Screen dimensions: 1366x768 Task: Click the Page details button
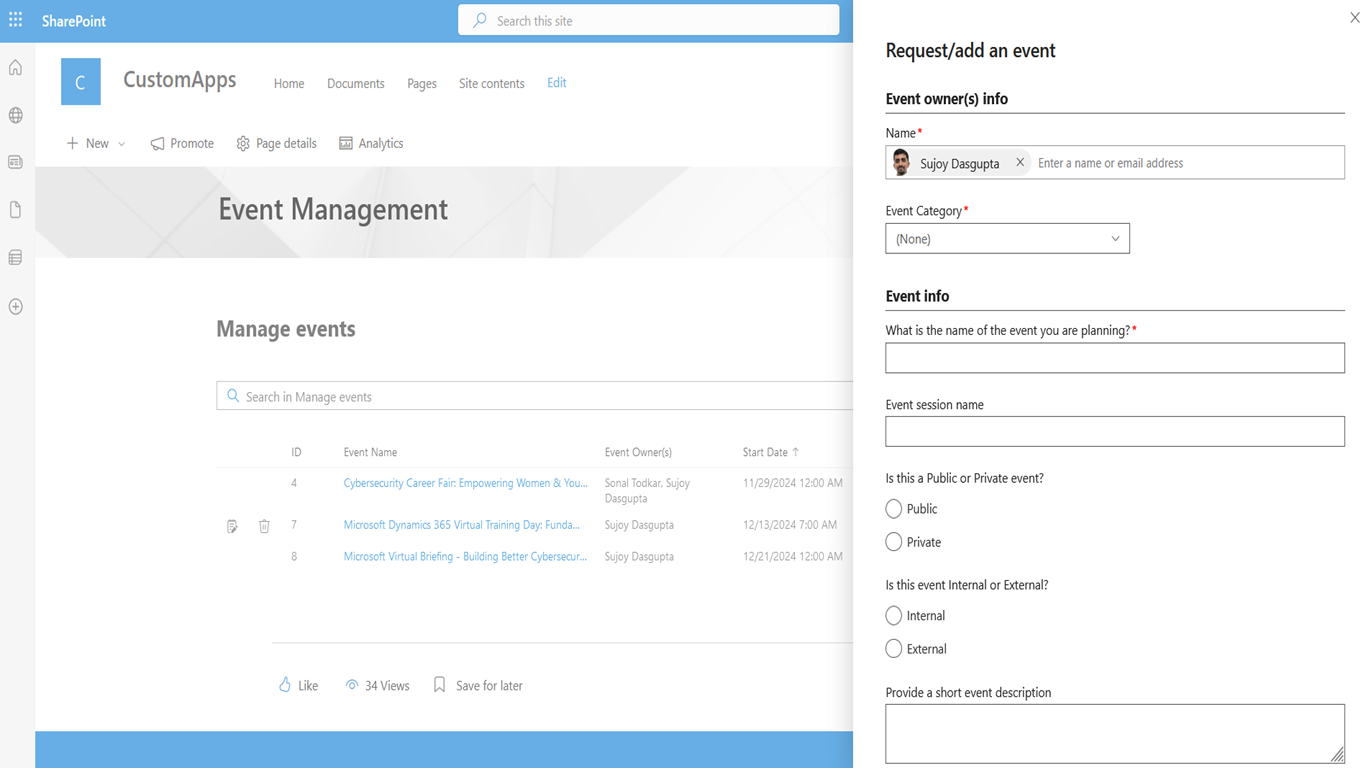(x=277, y=143)
